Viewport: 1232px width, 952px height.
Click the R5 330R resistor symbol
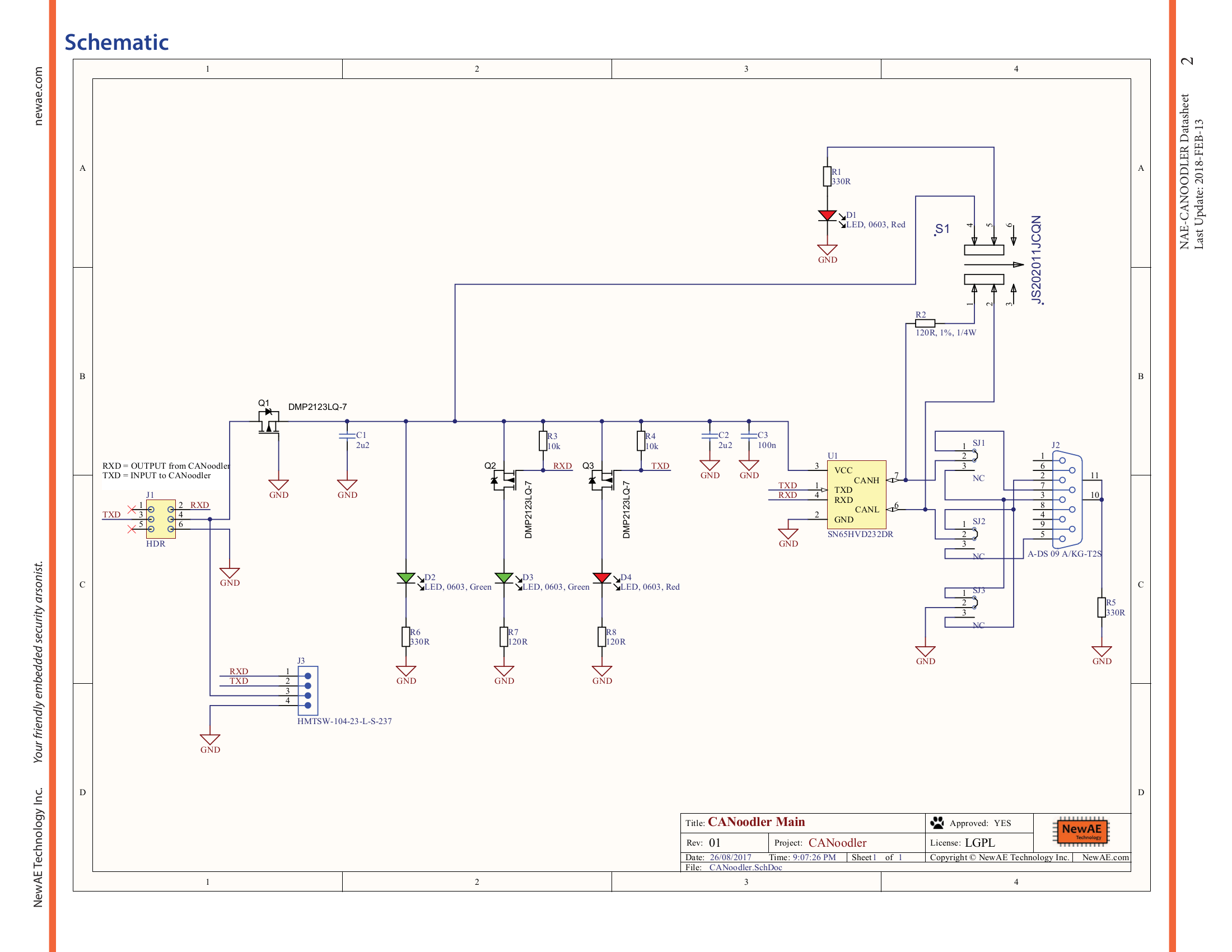click(x=1102, y=608)
